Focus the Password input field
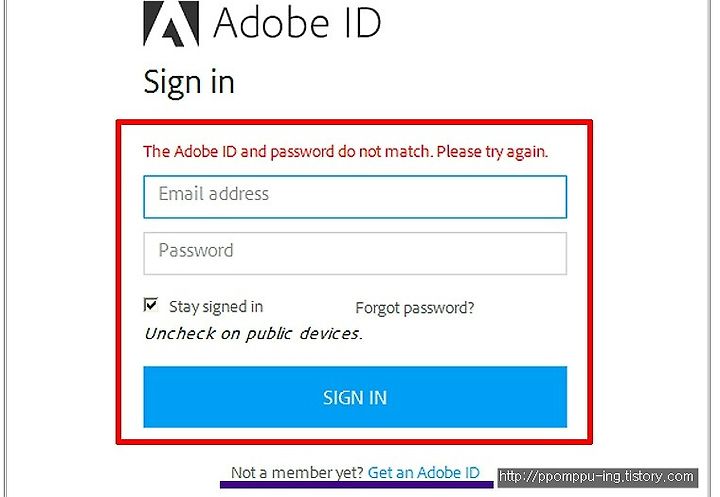Image resolution: width=720 pixels, height=497 pixels. pos(355,254)
